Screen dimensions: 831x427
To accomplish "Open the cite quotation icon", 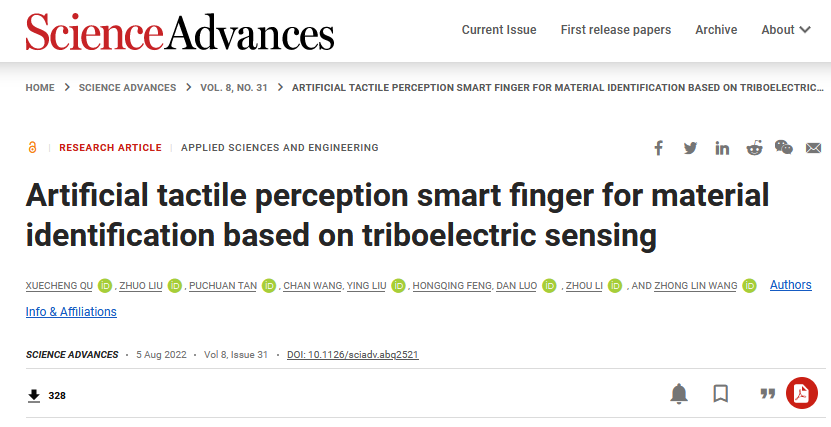I will [767, 393].
